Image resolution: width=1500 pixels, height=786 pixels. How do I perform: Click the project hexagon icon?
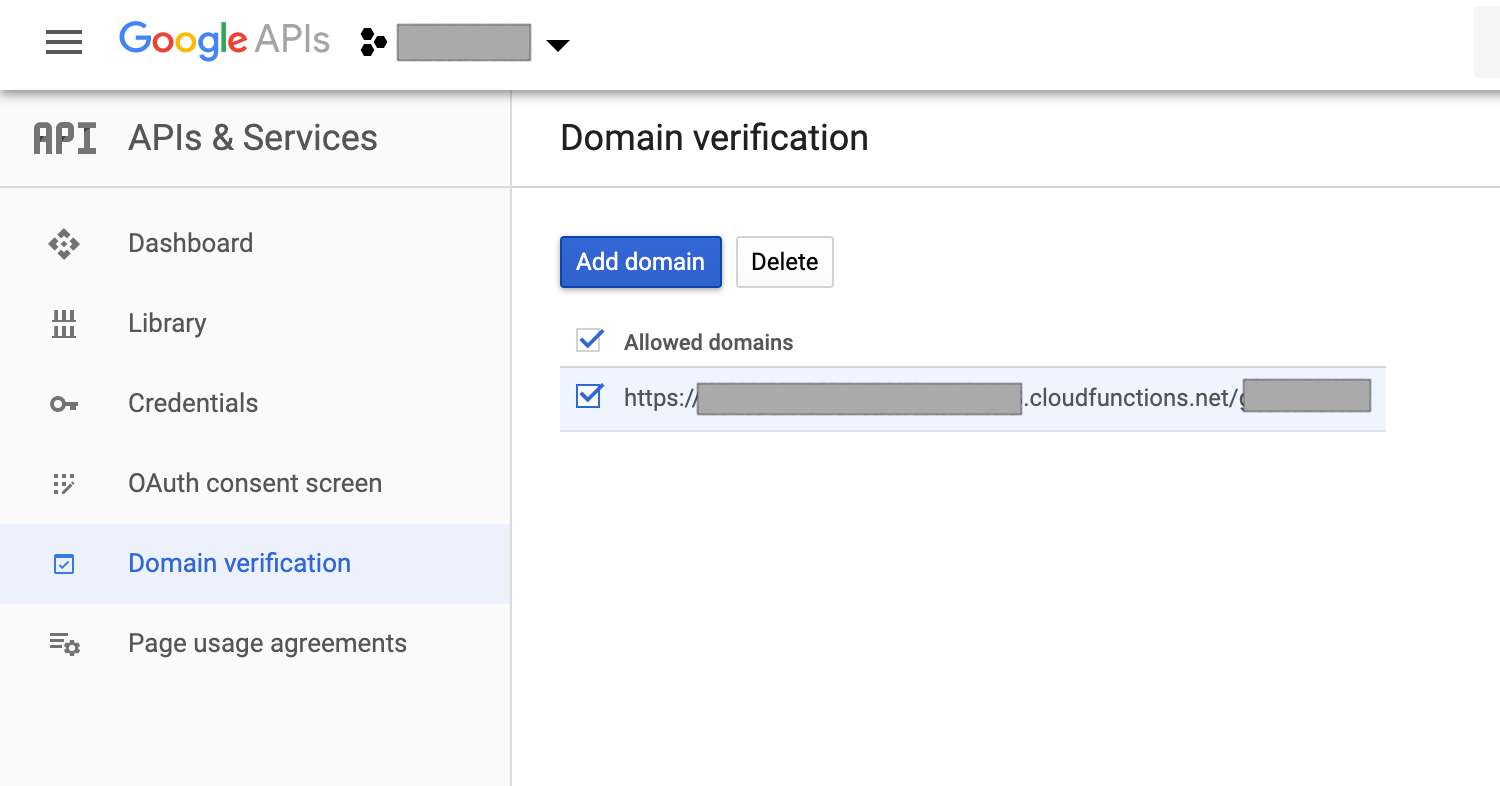click(373, 43)
